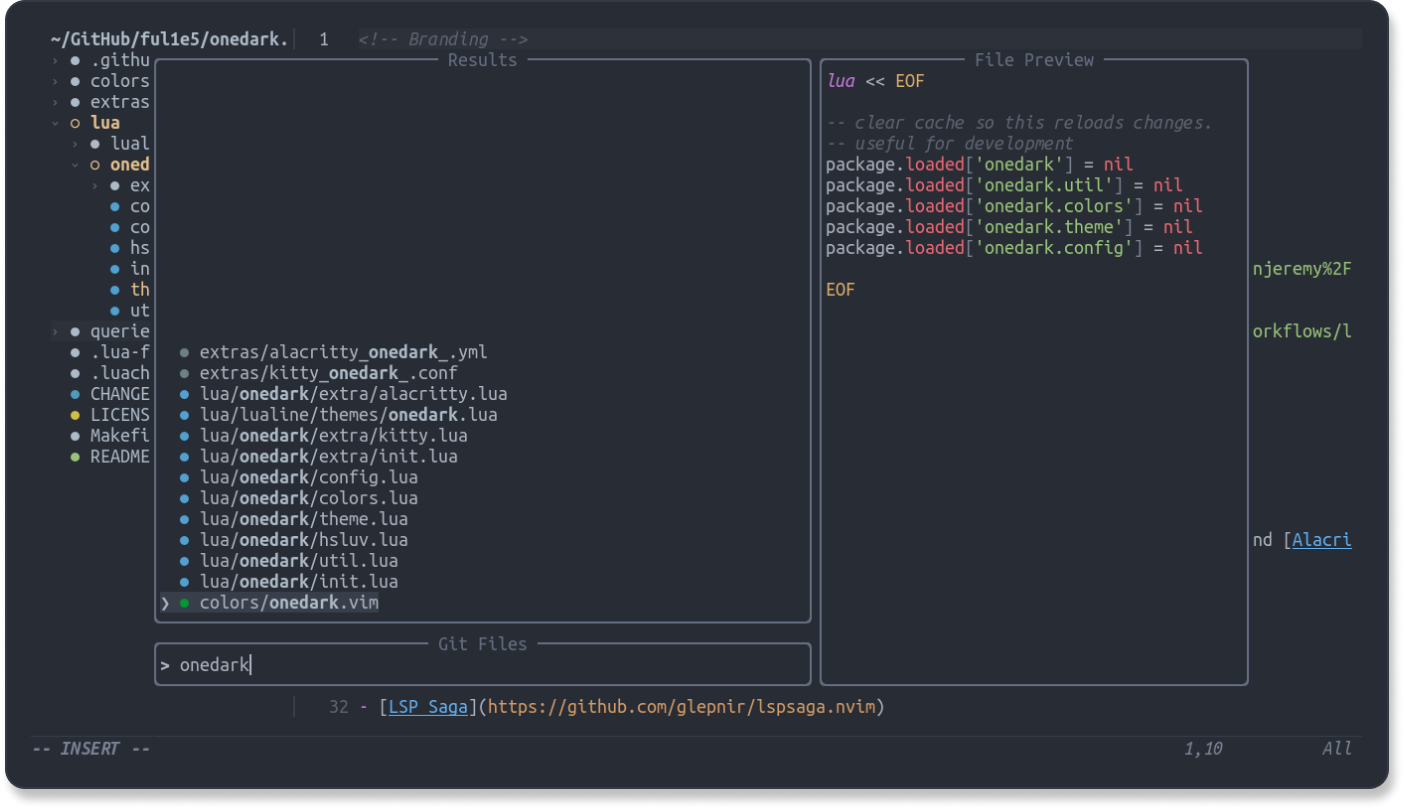Click the File Preview panel title
1404x809 pixels.
[x=1034, y=60]
